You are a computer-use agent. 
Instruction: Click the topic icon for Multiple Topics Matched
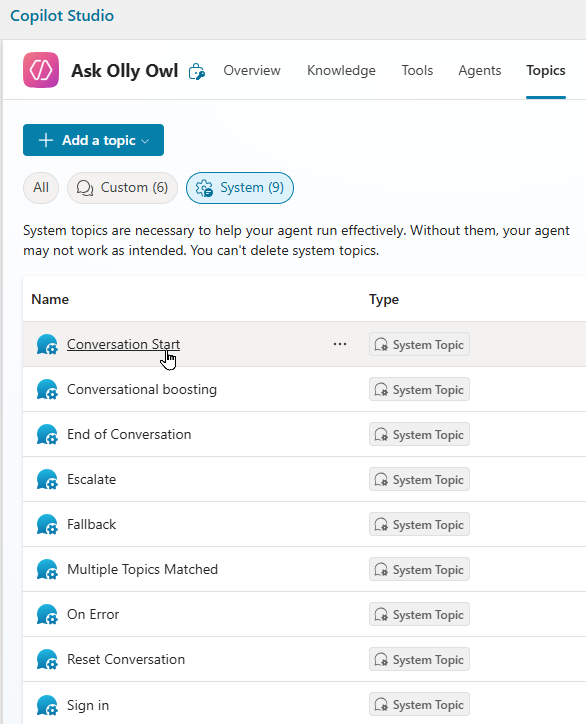click(47, 569)
